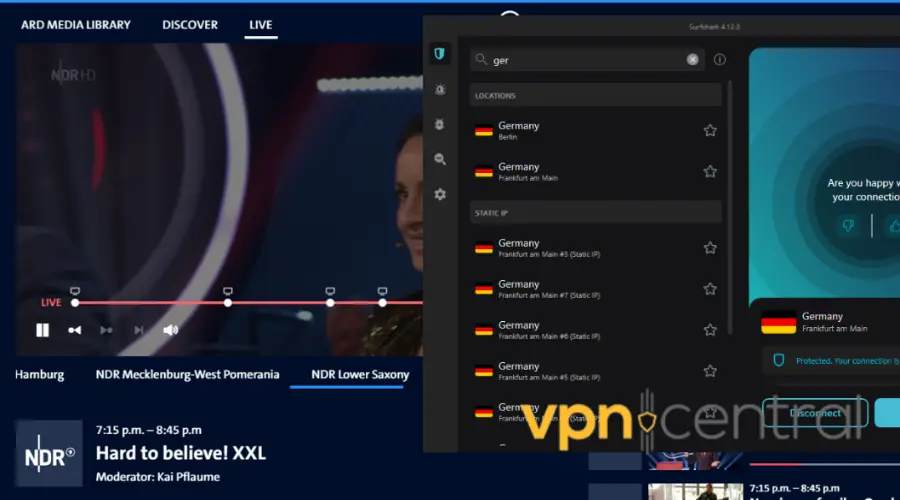Star the Frankfurt am Main #5 static IP
The image size is (900, 500).
(x=710, y=371)
